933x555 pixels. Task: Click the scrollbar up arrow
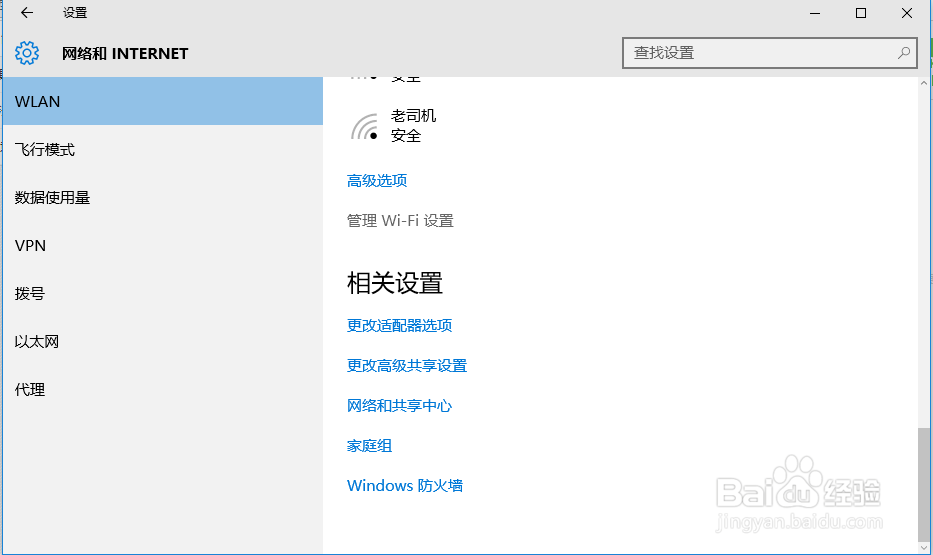click(x=923, y=83)
